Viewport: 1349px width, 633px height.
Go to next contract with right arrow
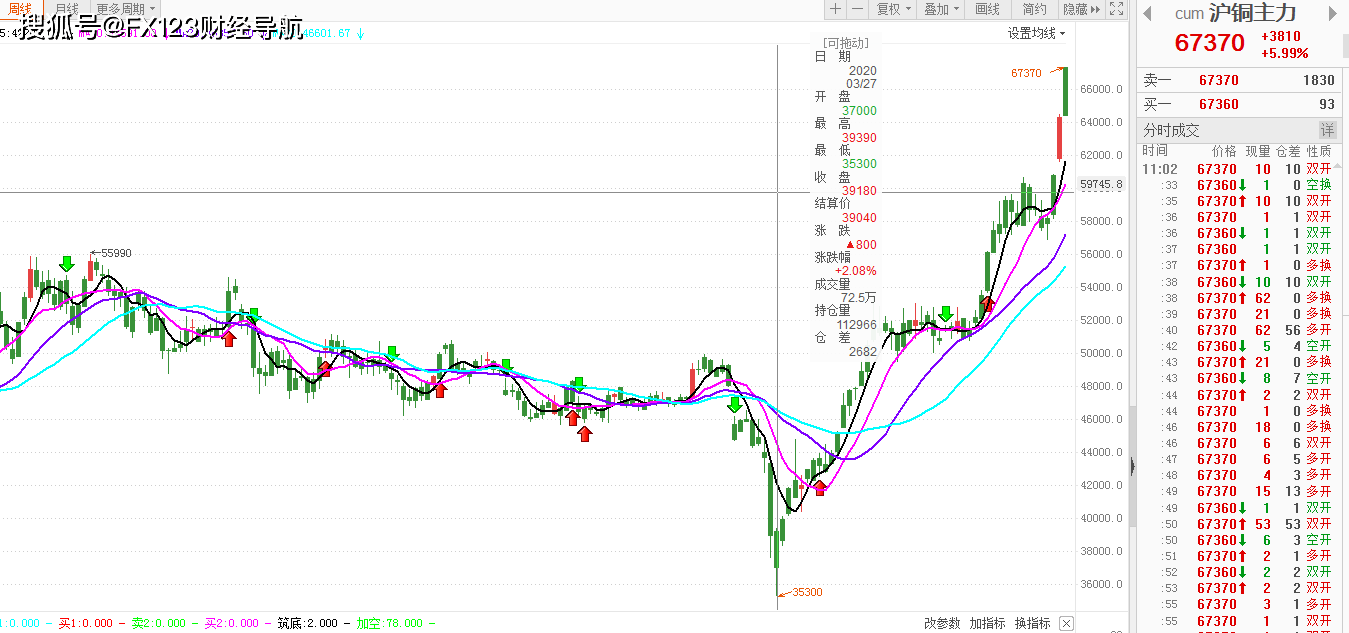tap(1333, 14)
